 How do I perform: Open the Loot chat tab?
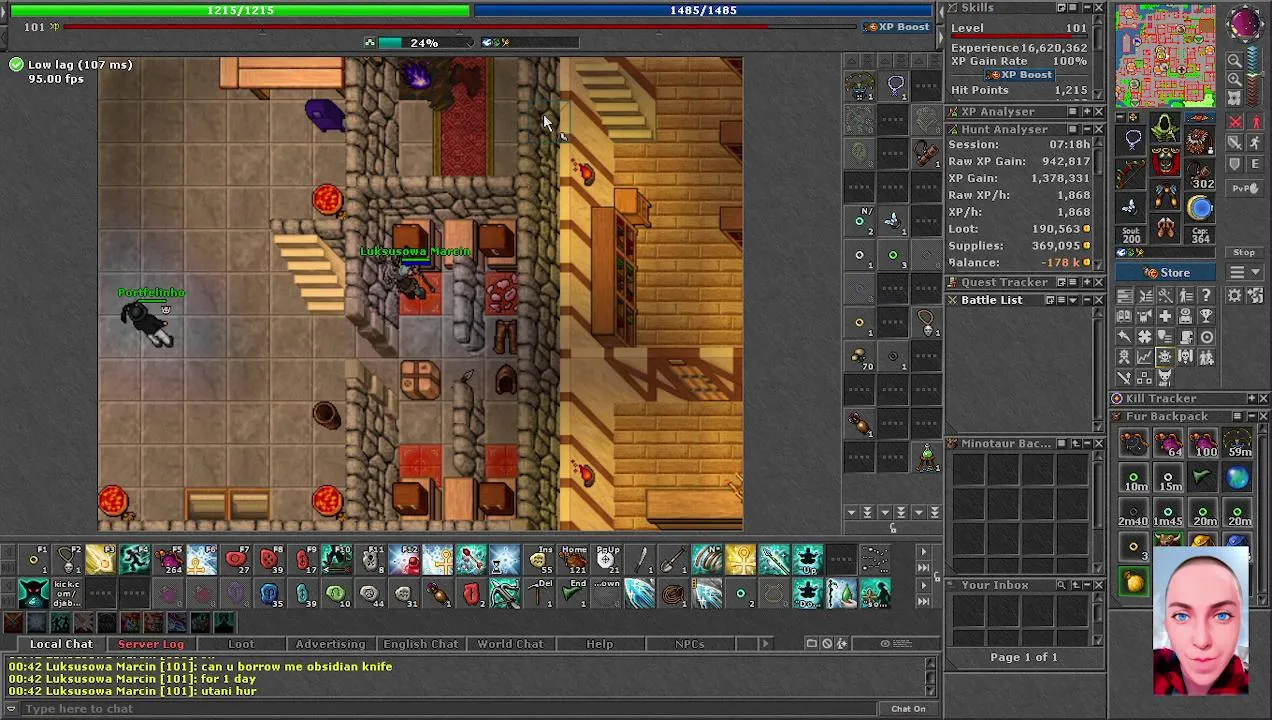tap(241, 644)
